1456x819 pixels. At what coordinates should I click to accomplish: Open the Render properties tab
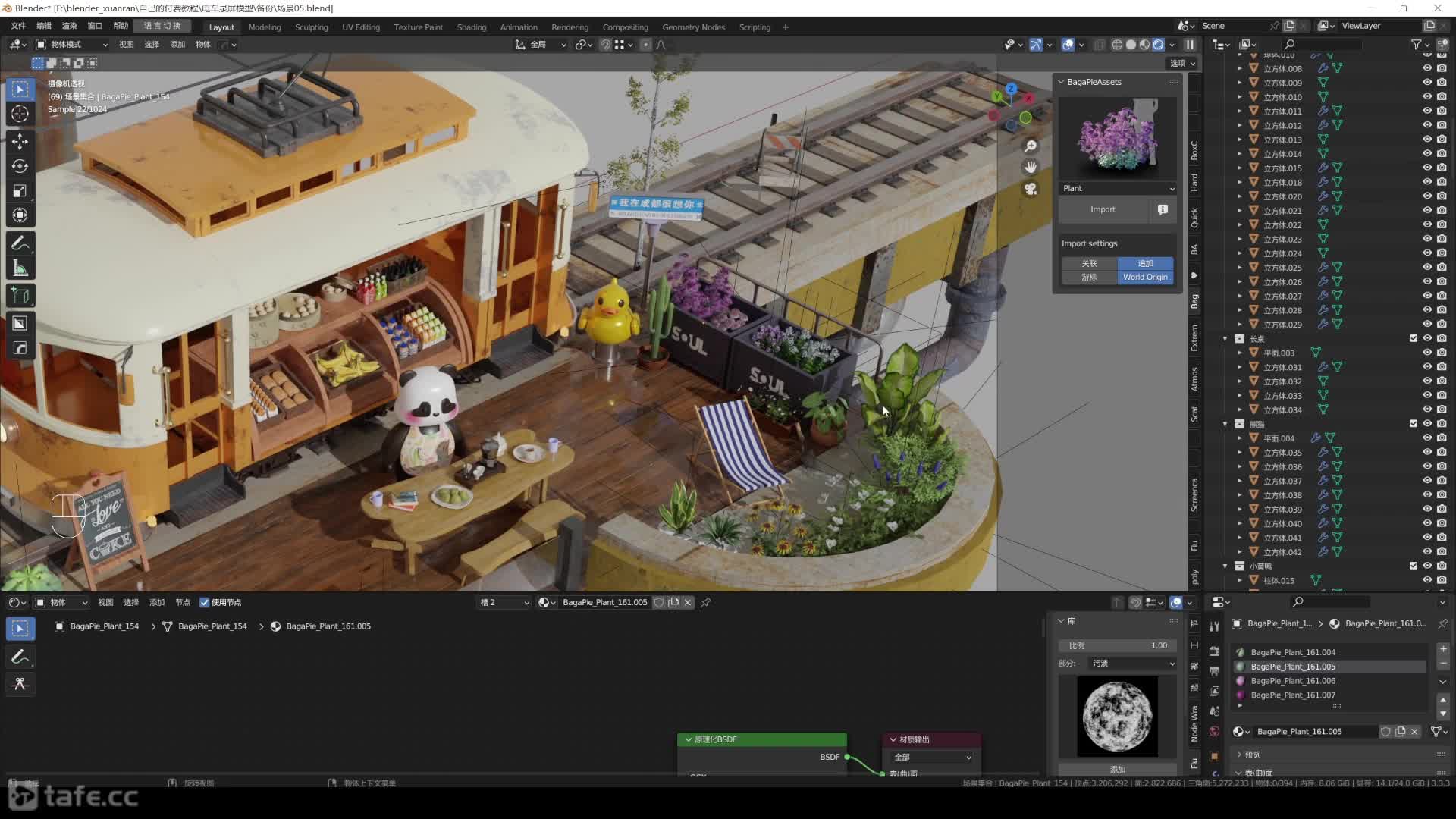click(1214, 651)
